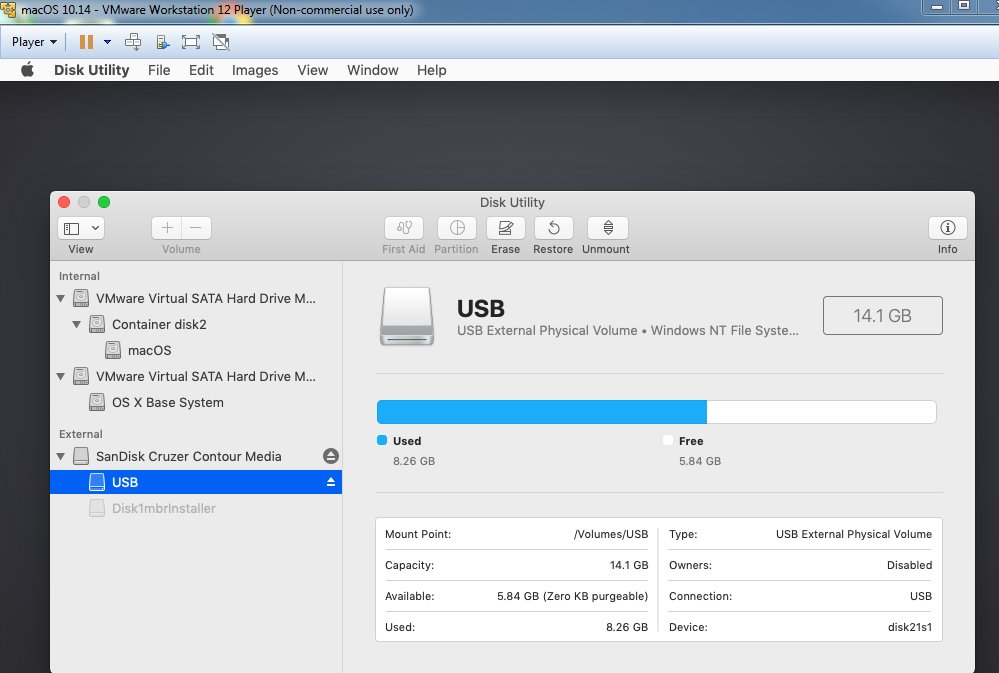Click the blue Used color swatch
The image size is (999, 673).
[x=382, y=440]
